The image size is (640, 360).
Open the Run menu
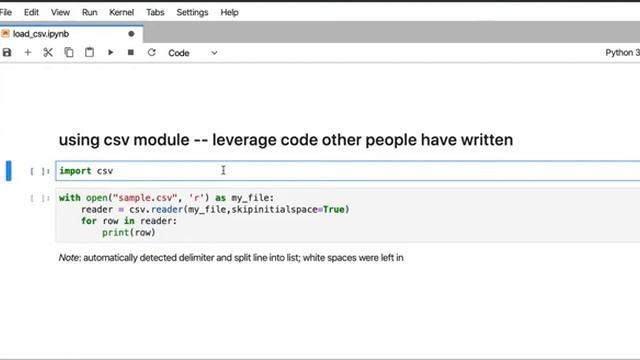[x=89, y=12]
